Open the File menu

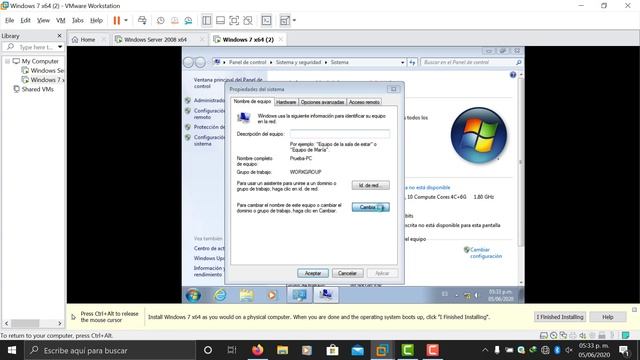[x=9, y=20]
